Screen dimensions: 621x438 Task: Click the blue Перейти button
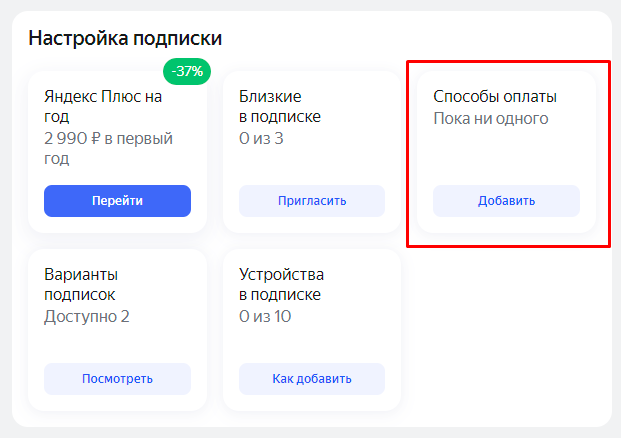[x=117, y=201]
